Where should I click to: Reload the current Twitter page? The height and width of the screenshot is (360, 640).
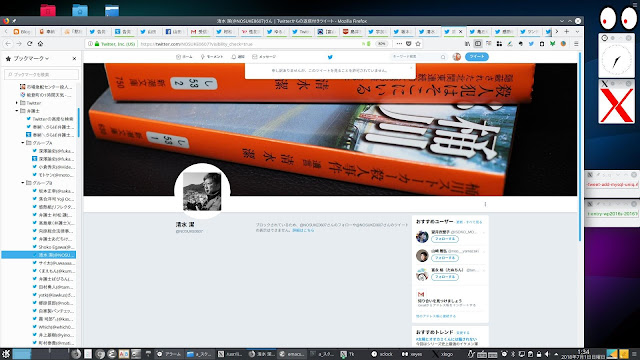tap(29, 44)
